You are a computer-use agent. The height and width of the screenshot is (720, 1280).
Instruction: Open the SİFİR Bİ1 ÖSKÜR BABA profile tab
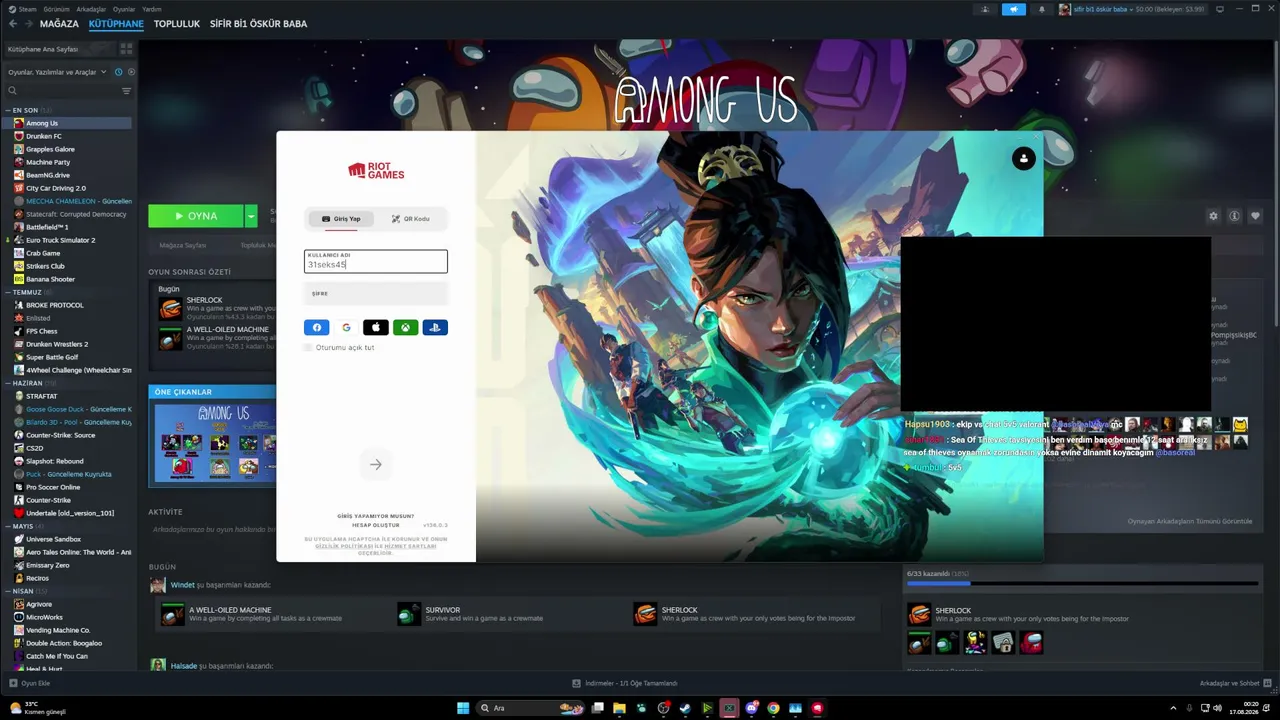tap(258, 24)
